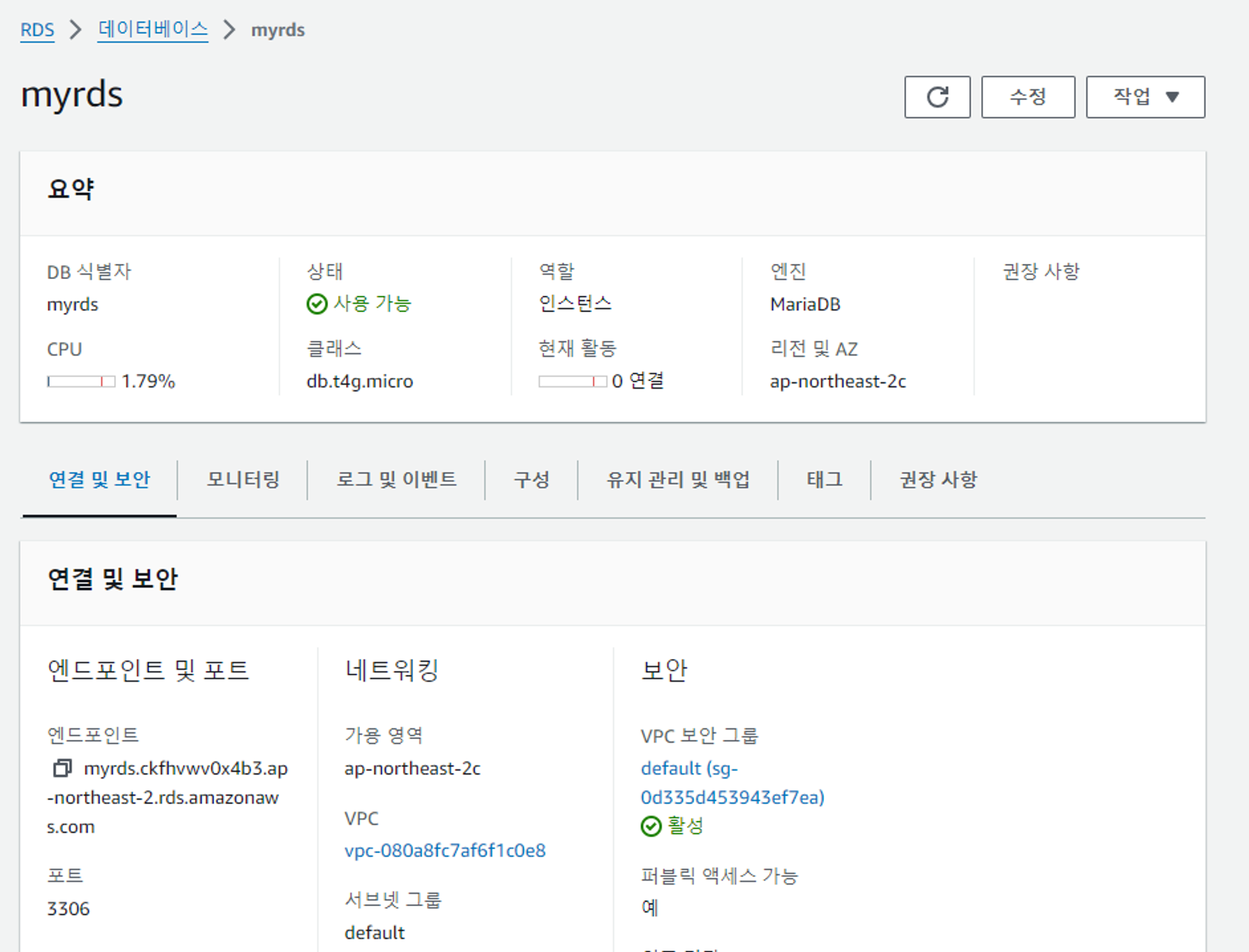Click the 현재 활동 connections meter bar
Viewport: 1249px width, 952px height.
(x=572, y=381)
